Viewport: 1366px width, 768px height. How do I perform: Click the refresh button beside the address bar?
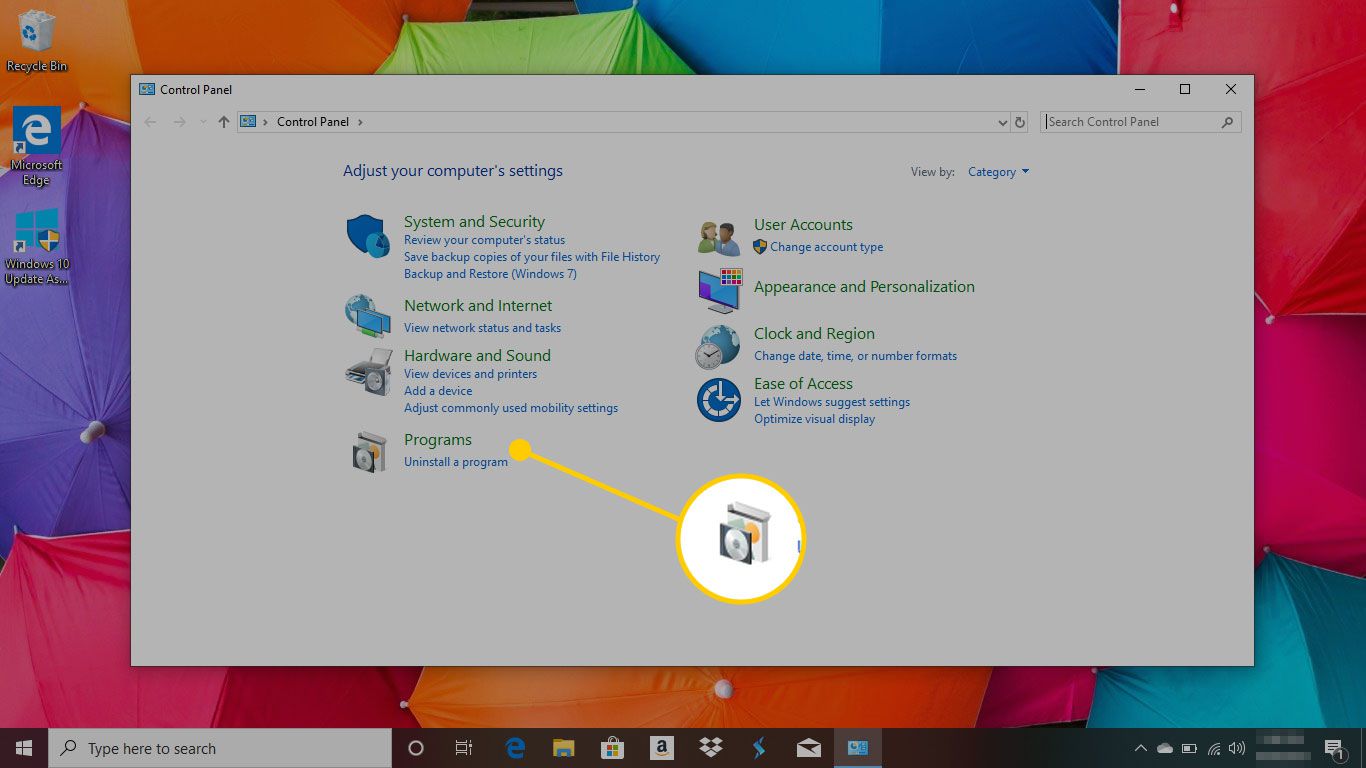click(1020, 122)
